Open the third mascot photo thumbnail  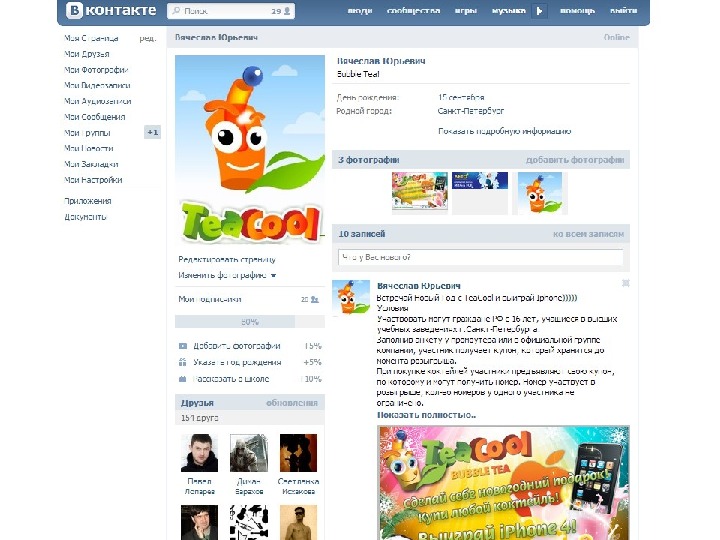(x=540, y=193)
